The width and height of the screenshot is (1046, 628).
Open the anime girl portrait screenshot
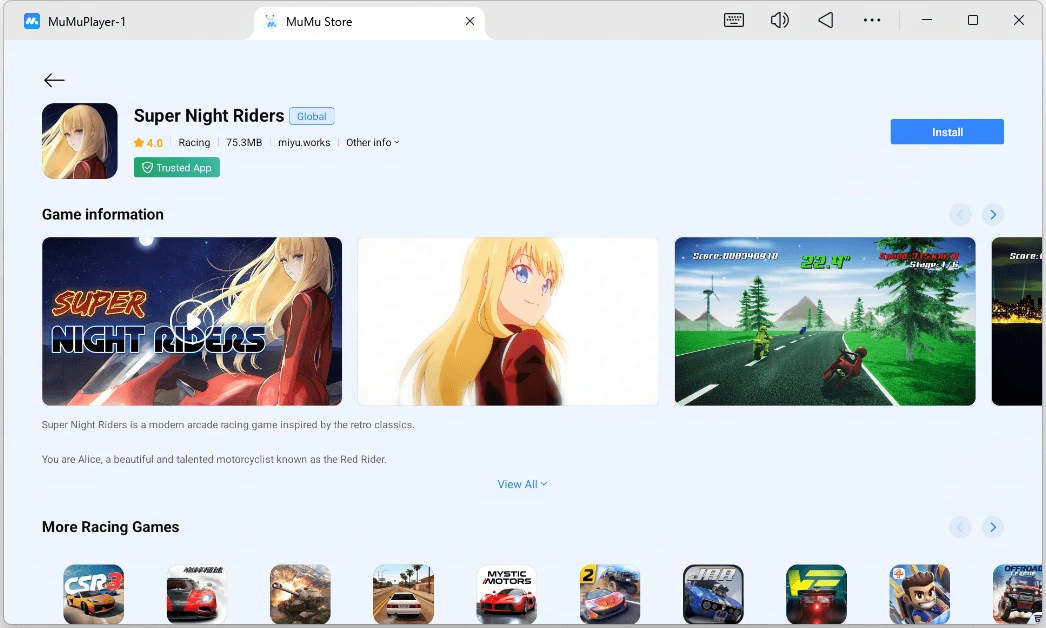pyautogui.click(x=508, y=321)
